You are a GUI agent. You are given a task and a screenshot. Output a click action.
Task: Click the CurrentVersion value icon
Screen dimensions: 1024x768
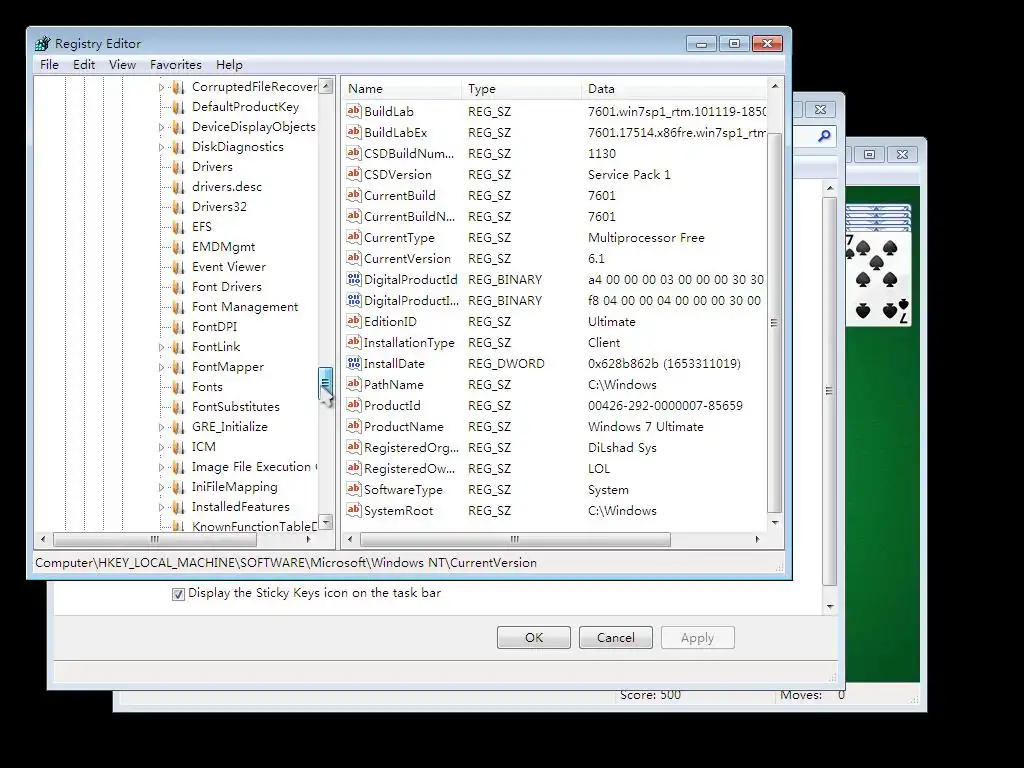point(353,258)
